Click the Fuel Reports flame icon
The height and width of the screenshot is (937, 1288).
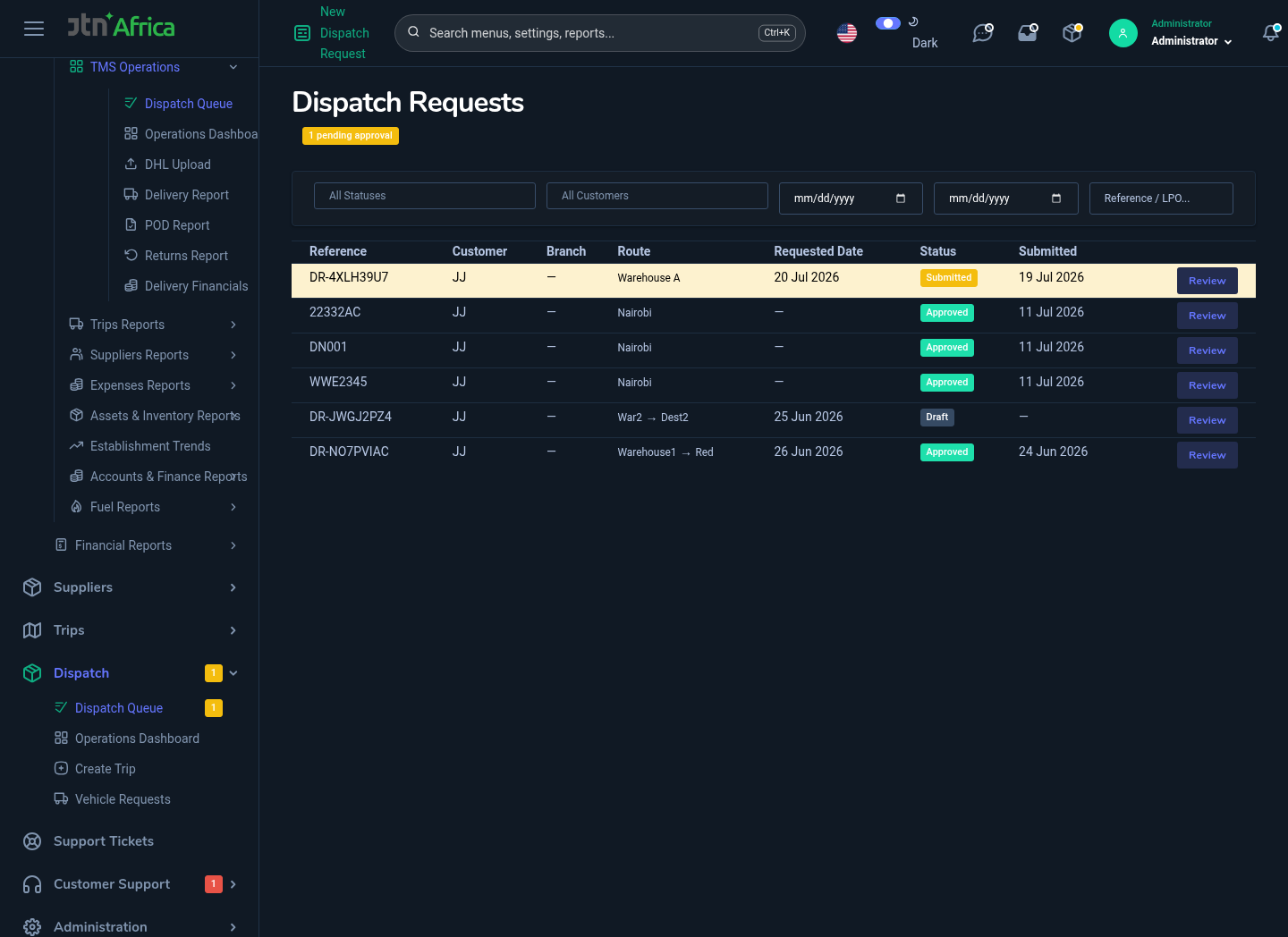[x=76, y=507]
